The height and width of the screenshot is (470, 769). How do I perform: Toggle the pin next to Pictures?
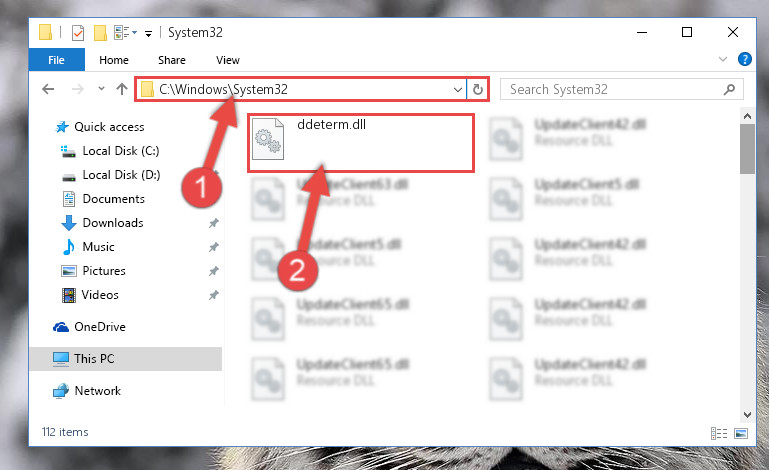coord(213,271)
